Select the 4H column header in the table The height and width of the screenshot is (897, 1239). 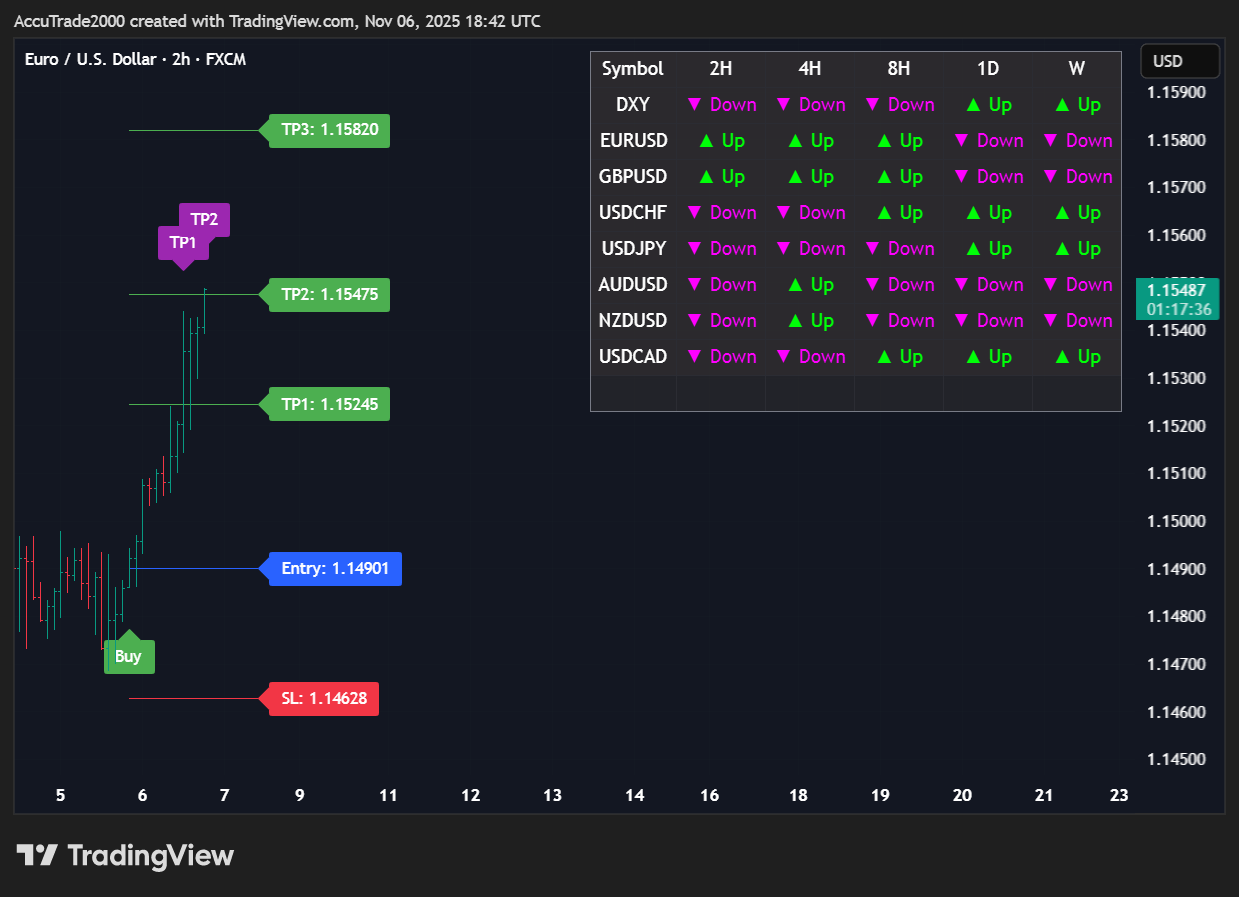tap(810, 69)
